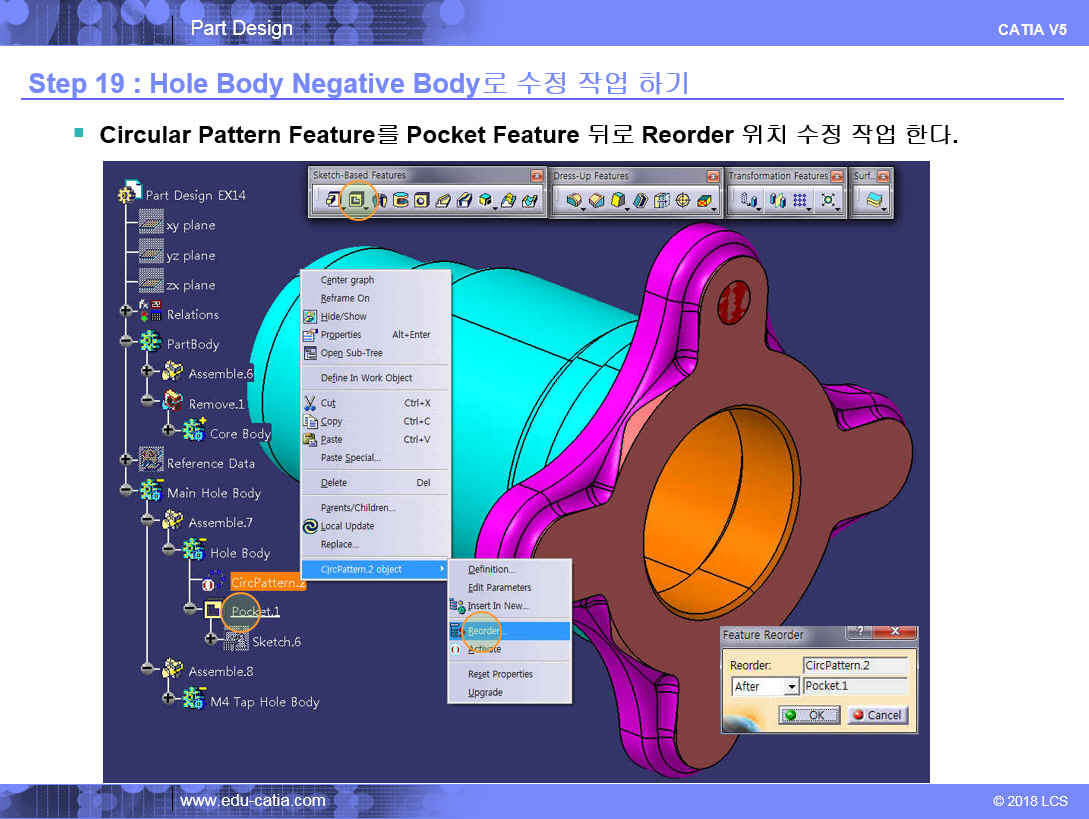
Task: Click the Pocket.1 field in Feature Reorder
Action: coord(853,687)
